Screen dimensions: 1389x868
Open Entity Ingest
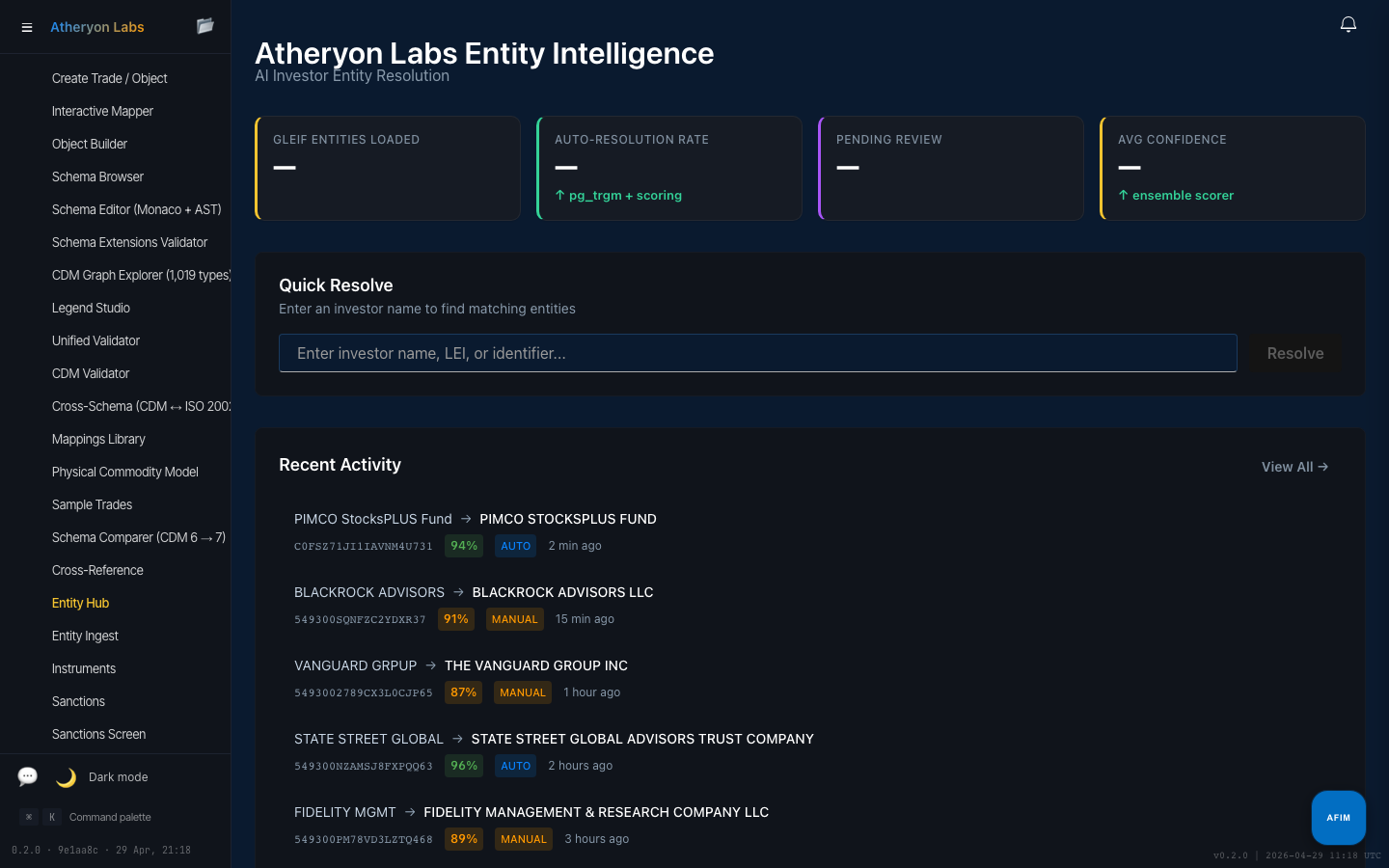click(x=85, y=636)
